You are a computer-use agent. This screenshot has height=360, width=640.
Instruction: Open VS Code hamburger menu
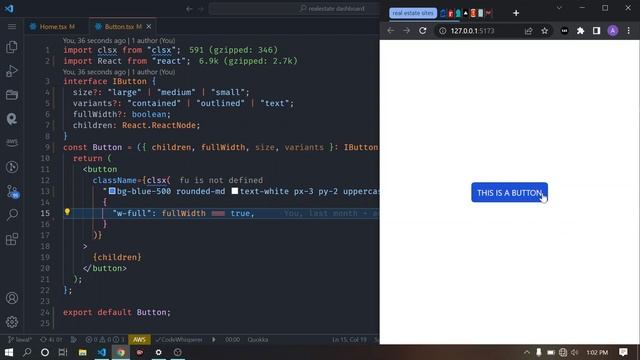tap(12, 27)
